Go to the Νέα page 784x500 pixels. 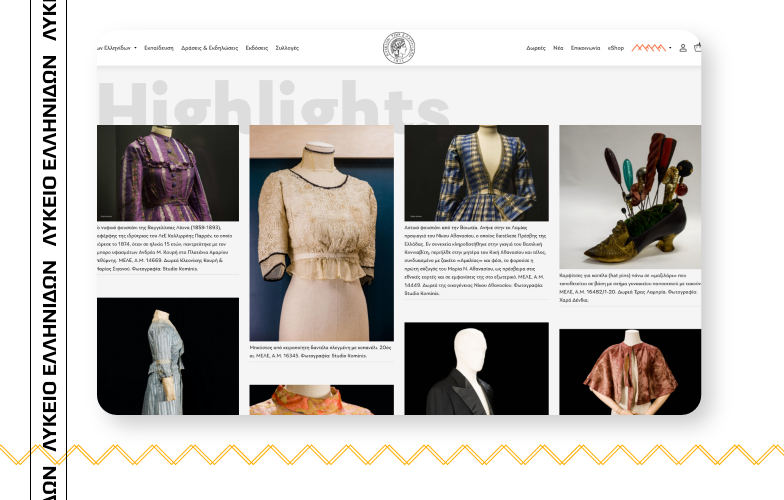[x=558, y=48]
